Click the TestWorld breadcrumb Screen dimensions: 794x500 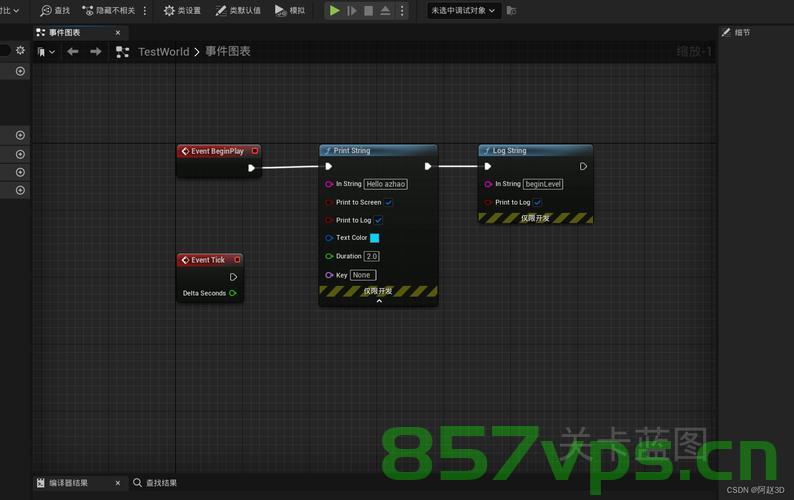point(164,52)
